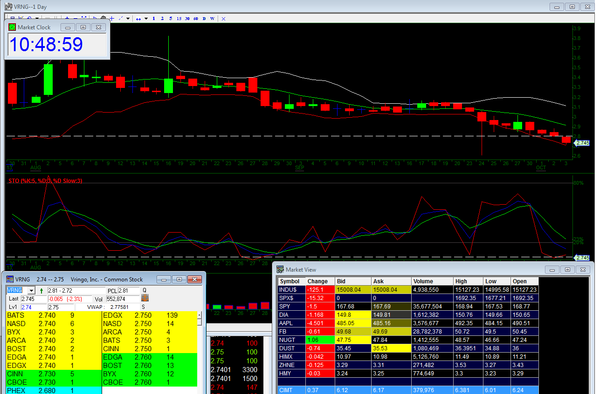Switch chart to 1-minute interval
Screen dimensions: 600x394
click(154, 18)
